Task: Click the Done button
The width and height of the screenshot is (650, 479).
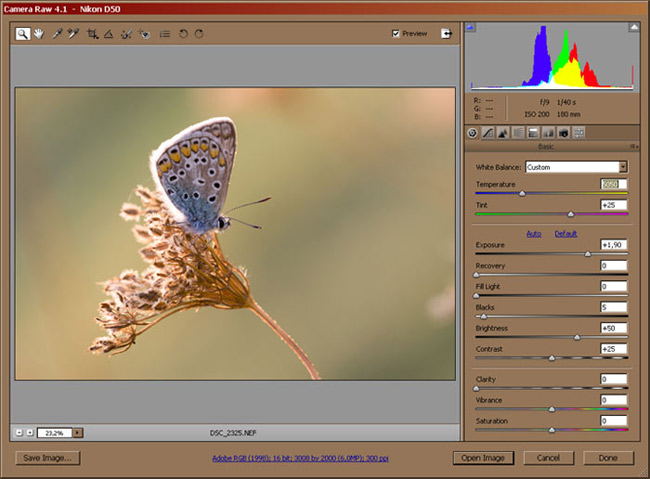Action: tap(608, 458)
